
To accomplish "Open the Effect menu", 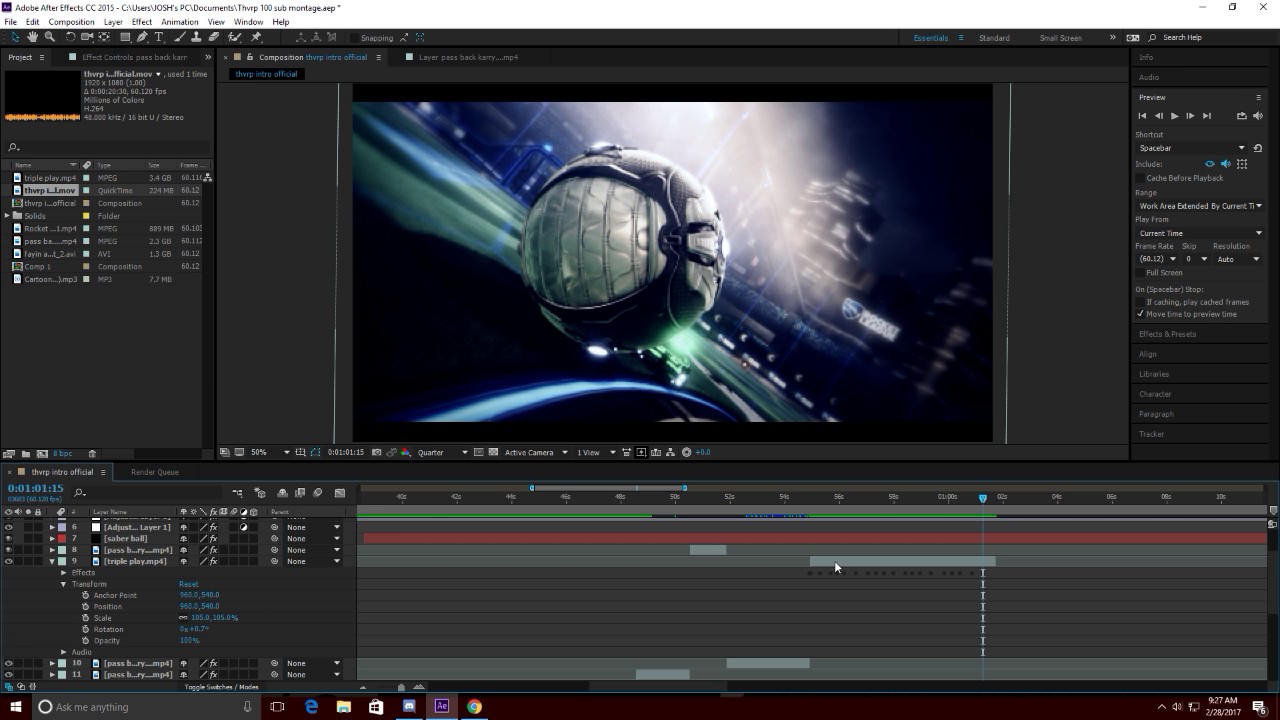I will [142, 21].
